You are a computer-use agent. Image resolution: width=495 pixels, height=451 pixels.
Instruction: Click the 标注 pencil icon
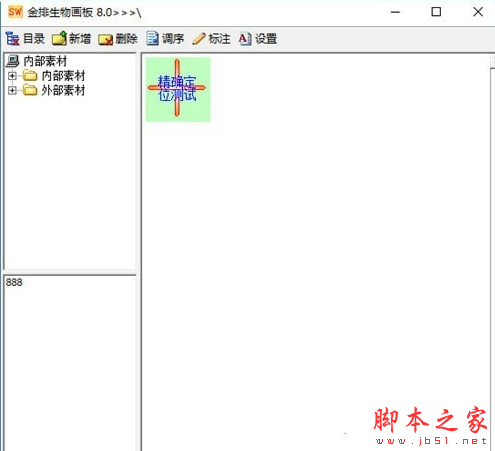(x=199, y=39)
